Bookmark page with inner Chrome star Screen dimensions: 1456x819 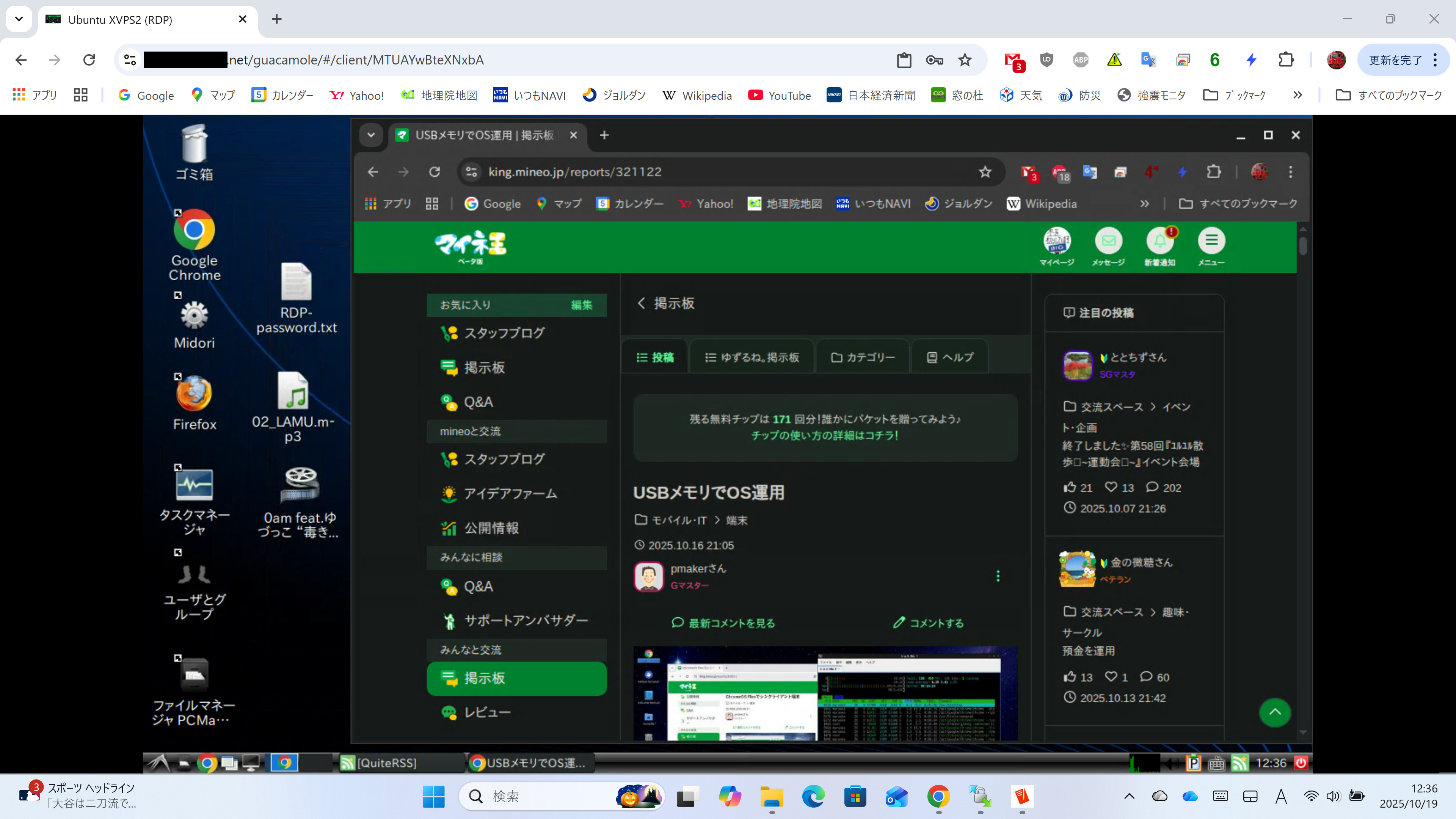coord(985,172)
